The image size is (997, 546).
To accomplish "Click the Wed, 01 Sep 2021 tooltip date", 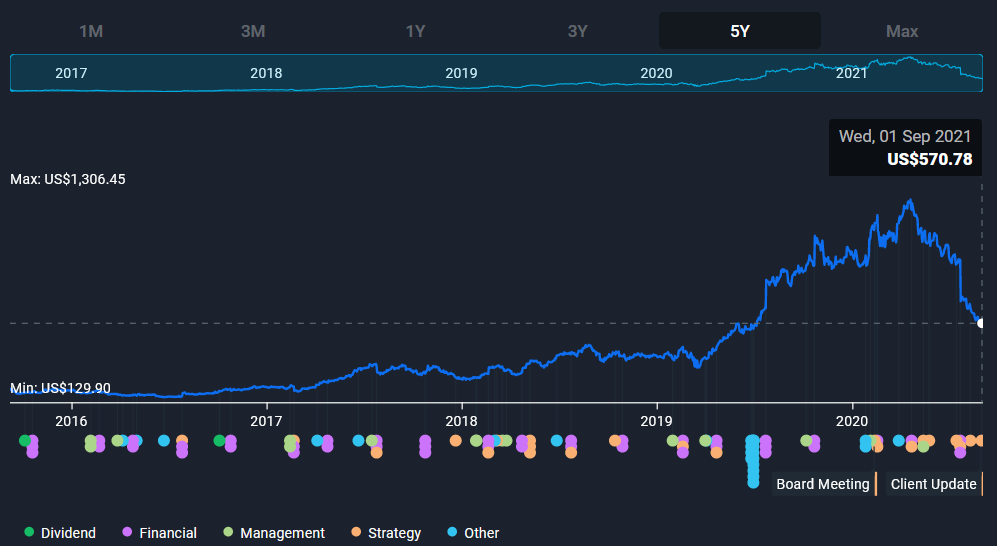I will (x=905, y=136).
